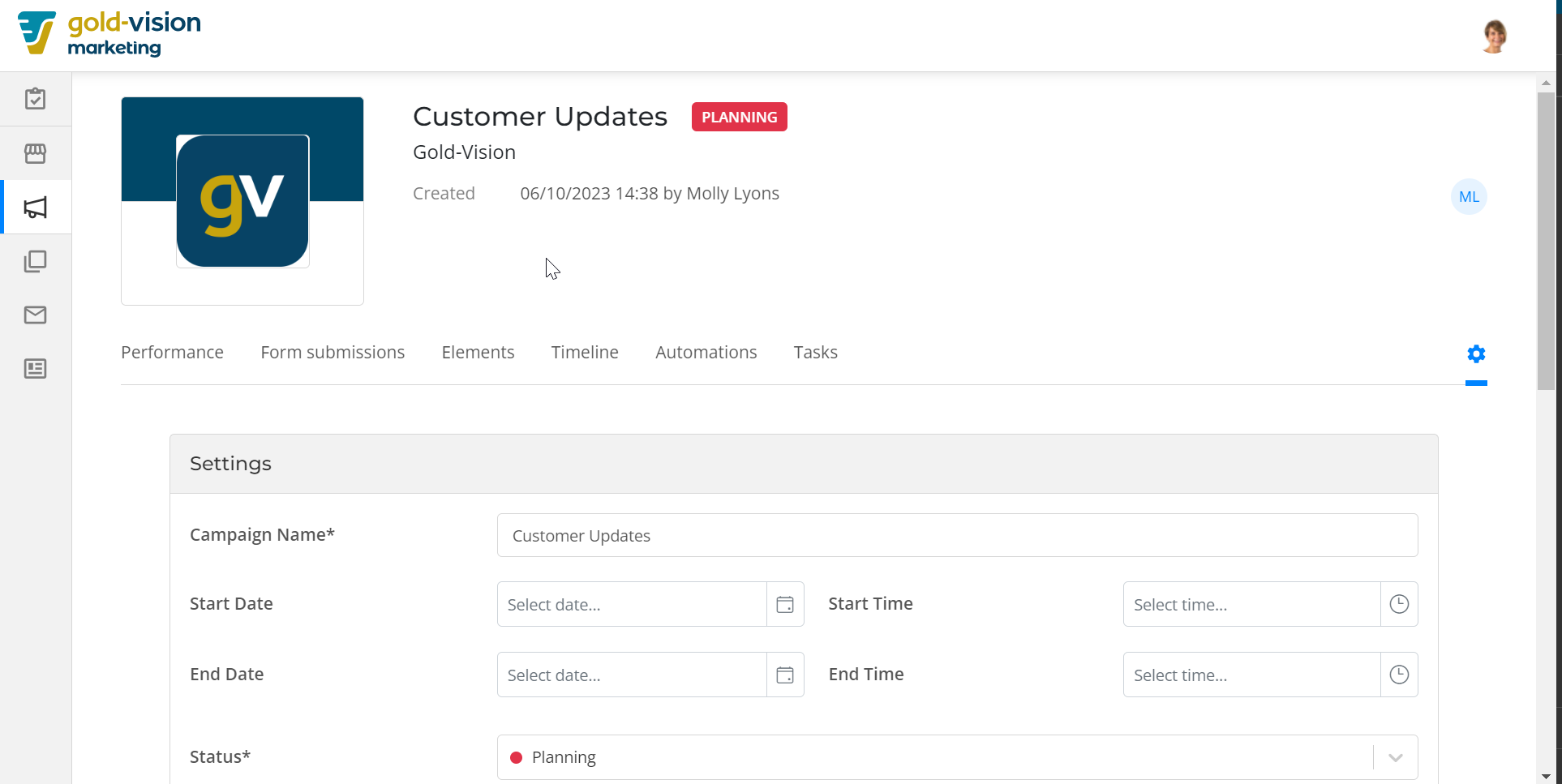Switch to the Tasks tab

(815, 353)
